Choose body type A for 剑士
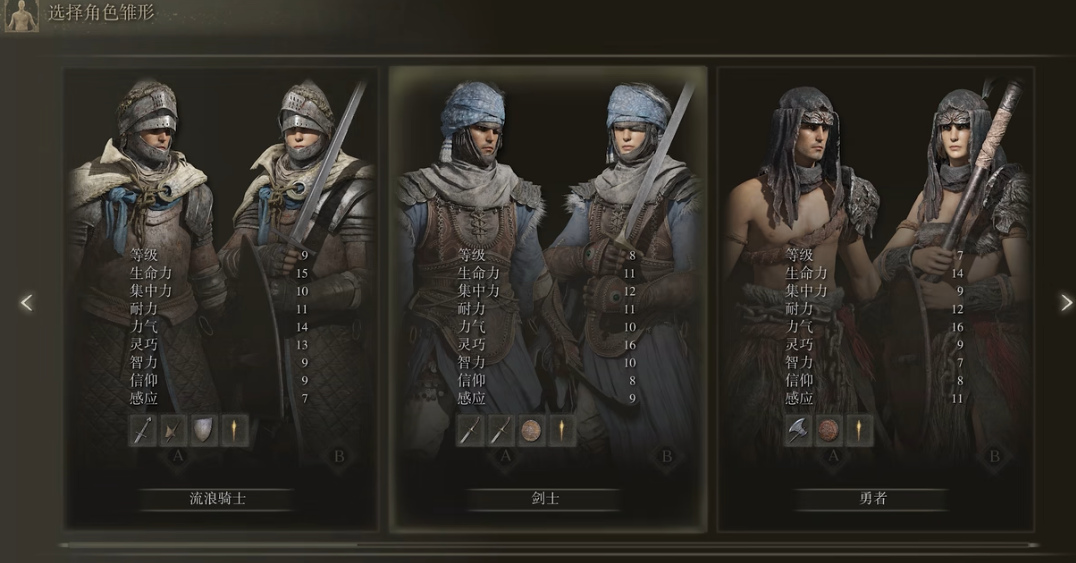Screen dimensions: 1076x563 (x=506, y=456)
